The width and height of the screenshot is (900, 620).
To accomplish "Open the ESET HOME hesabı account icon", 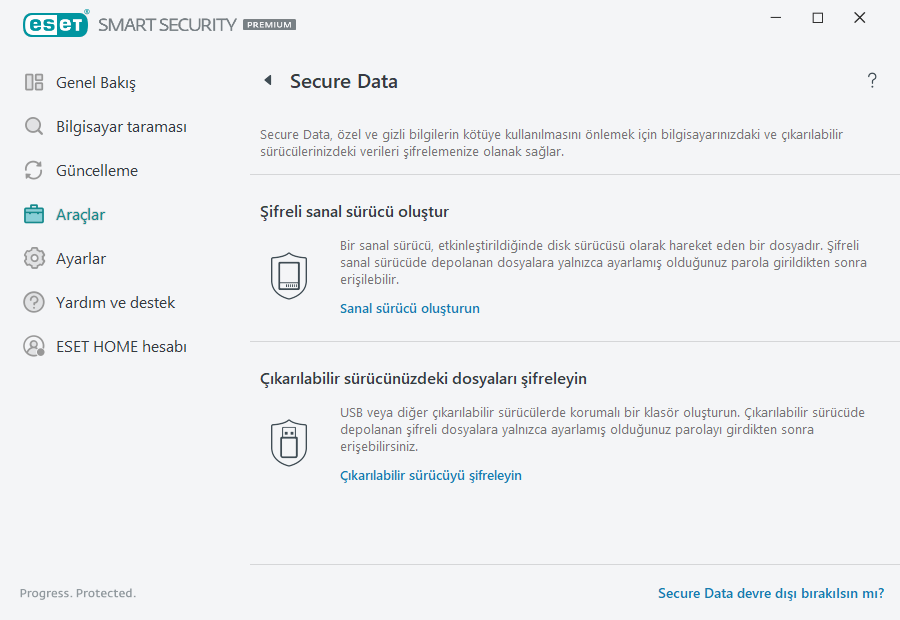I will (x=33, y=346).
